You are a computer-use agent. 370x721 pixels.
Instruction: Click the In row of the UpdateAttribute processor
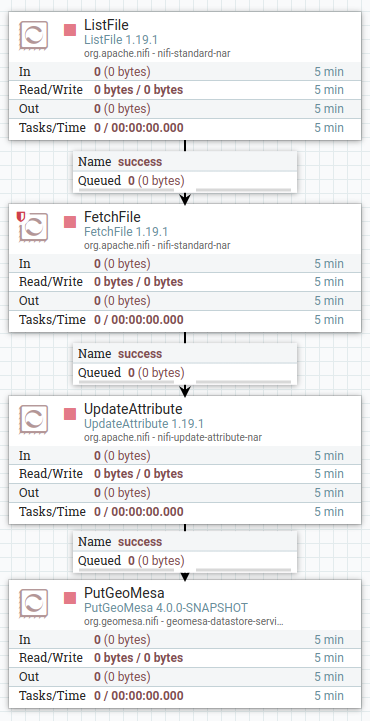point(185,456)
